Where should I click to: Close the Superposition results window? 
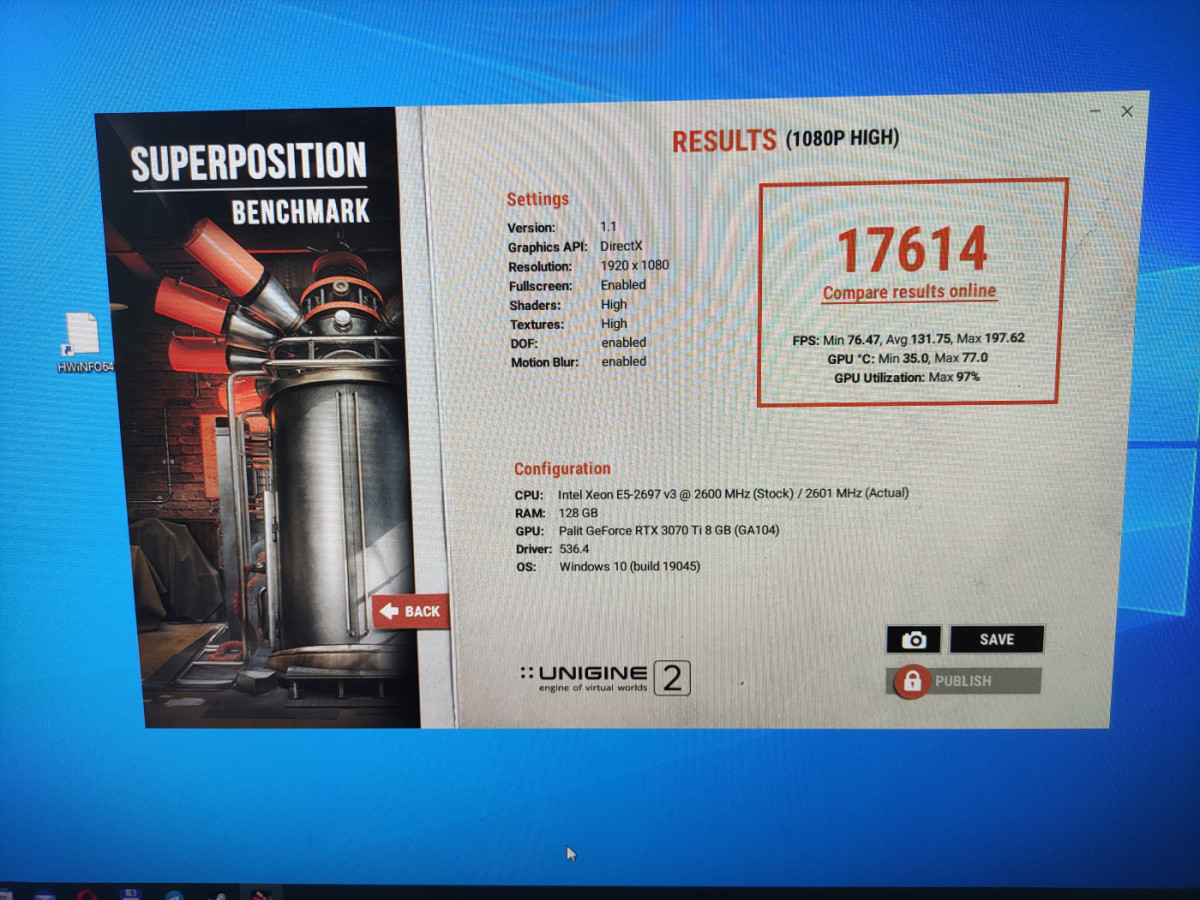pyautogui.click(x=1127, y=112)
